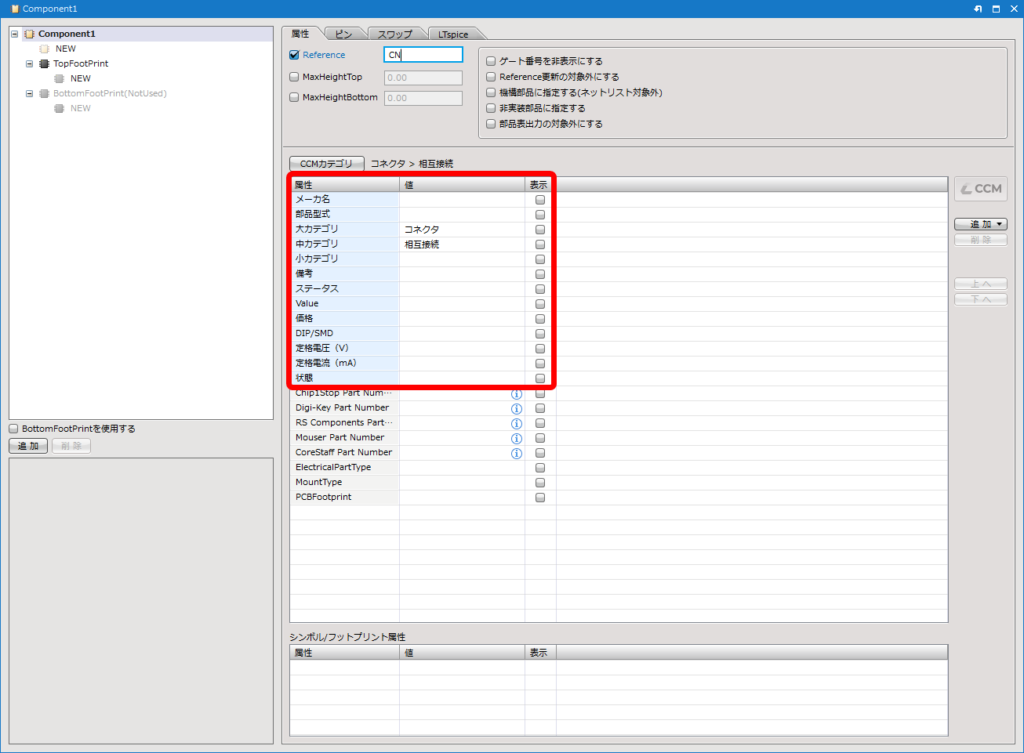Check 部品表出力の対象外にする option

click(x=490, y=123)
